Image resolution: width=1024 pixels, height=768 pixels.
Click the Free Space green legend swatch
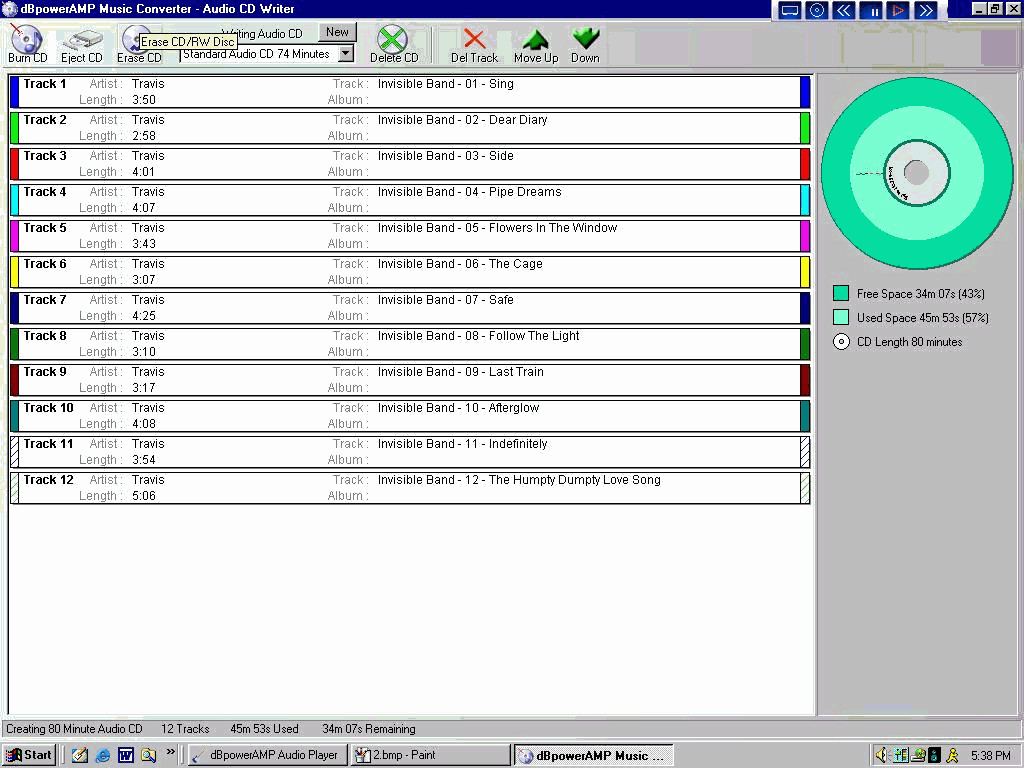[841, 293]
